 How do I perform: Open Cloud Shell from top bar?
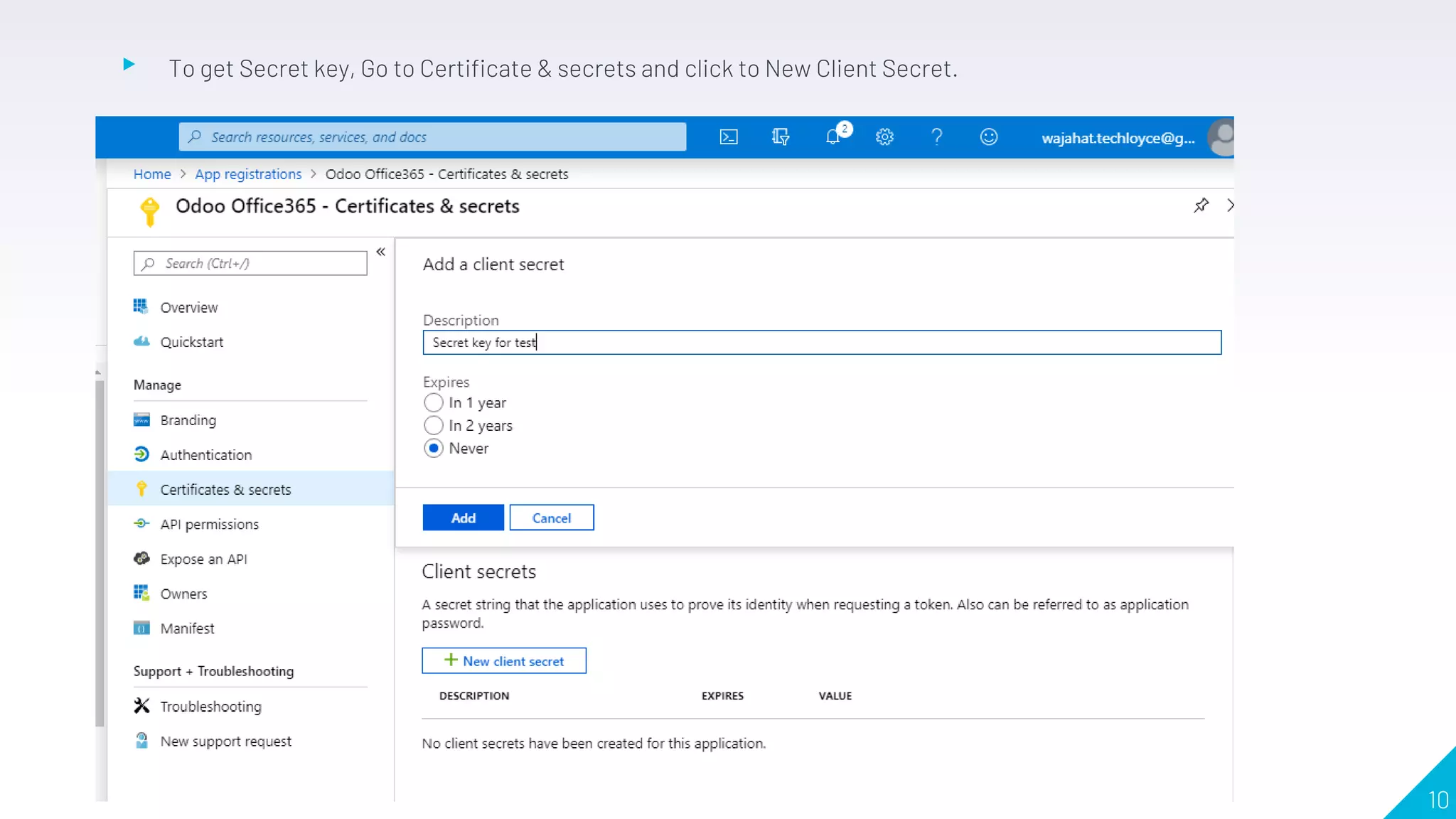click(x=729, y=136)
